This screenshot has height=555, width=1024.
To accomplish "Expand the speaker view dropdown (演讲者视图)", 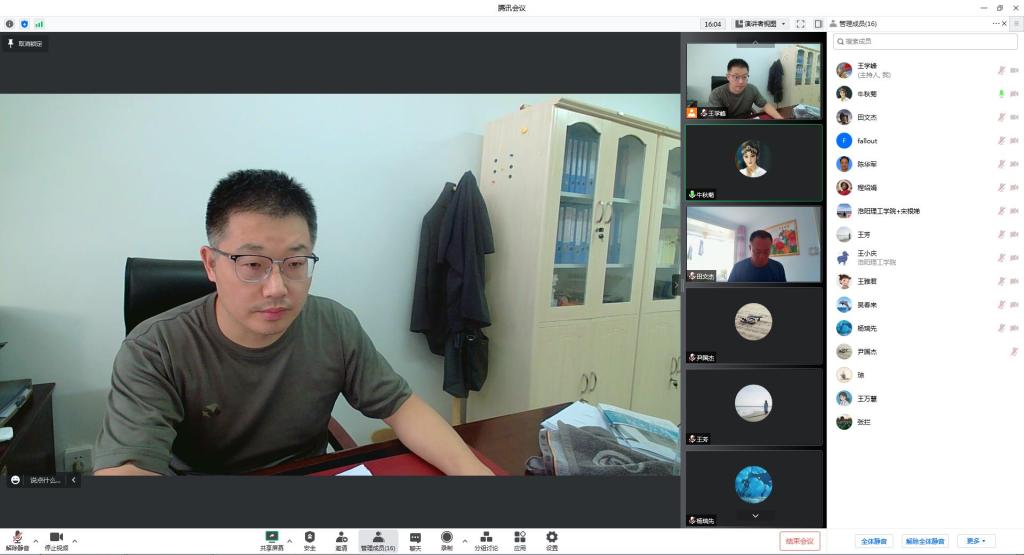I will click(x=760, y=24).
